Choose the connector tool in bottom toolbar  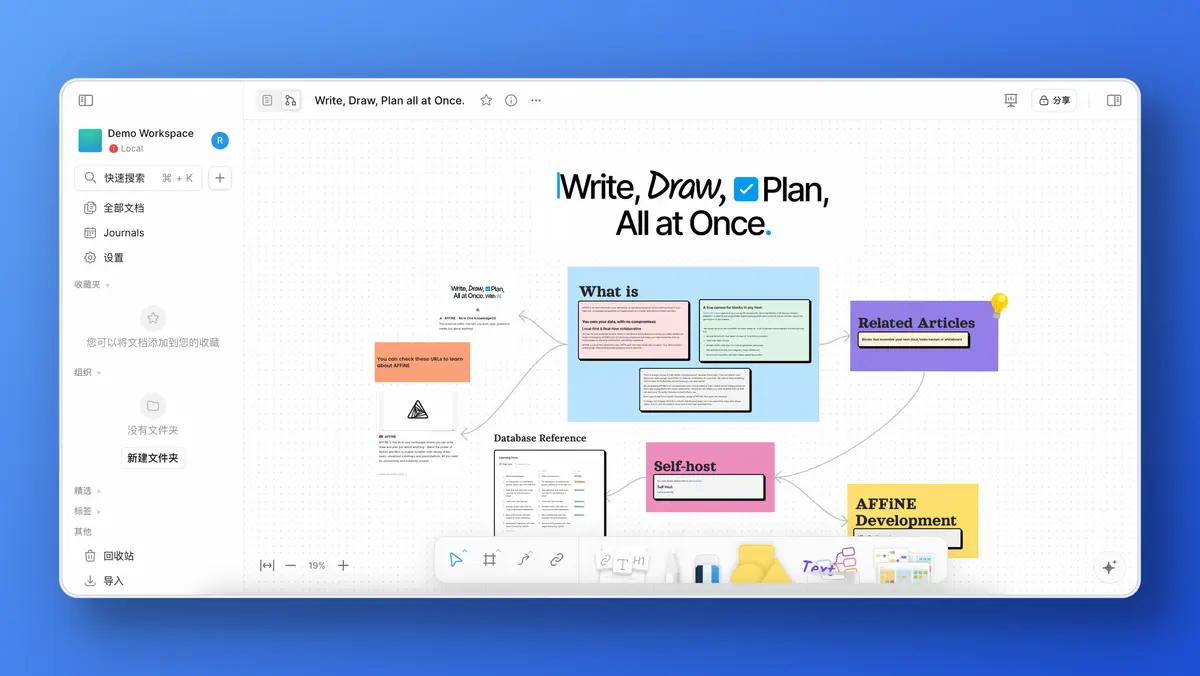[523, 560]
